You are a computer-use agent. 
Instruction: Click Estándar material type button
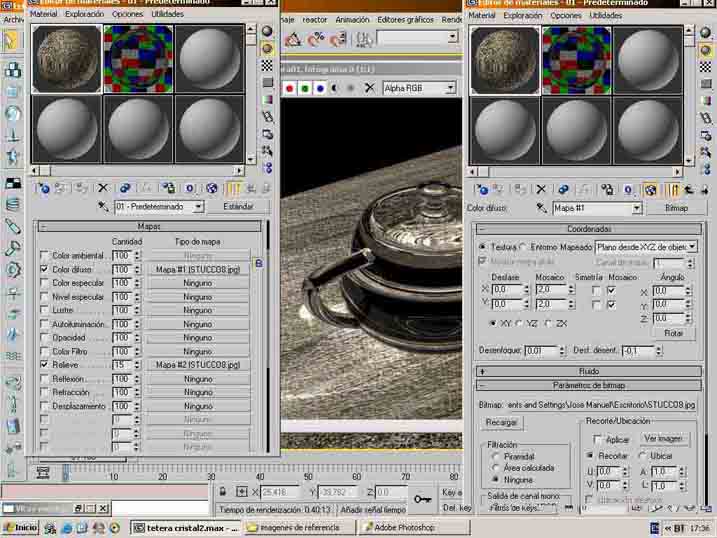238,207
